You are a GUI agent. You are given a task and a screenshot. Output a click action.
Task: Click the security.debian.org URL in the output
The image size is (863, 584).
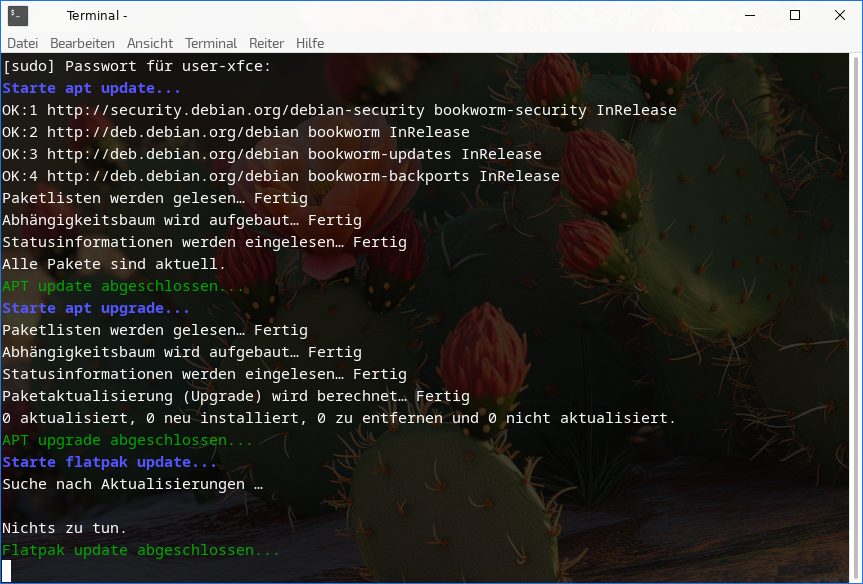point(235,110)
